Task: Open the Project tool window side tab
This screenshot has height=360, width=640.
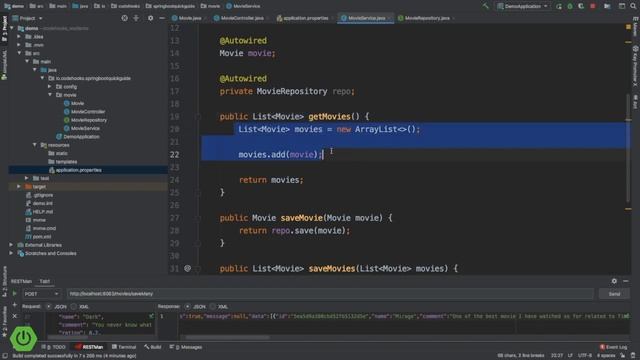Action: tap(4, 29)
